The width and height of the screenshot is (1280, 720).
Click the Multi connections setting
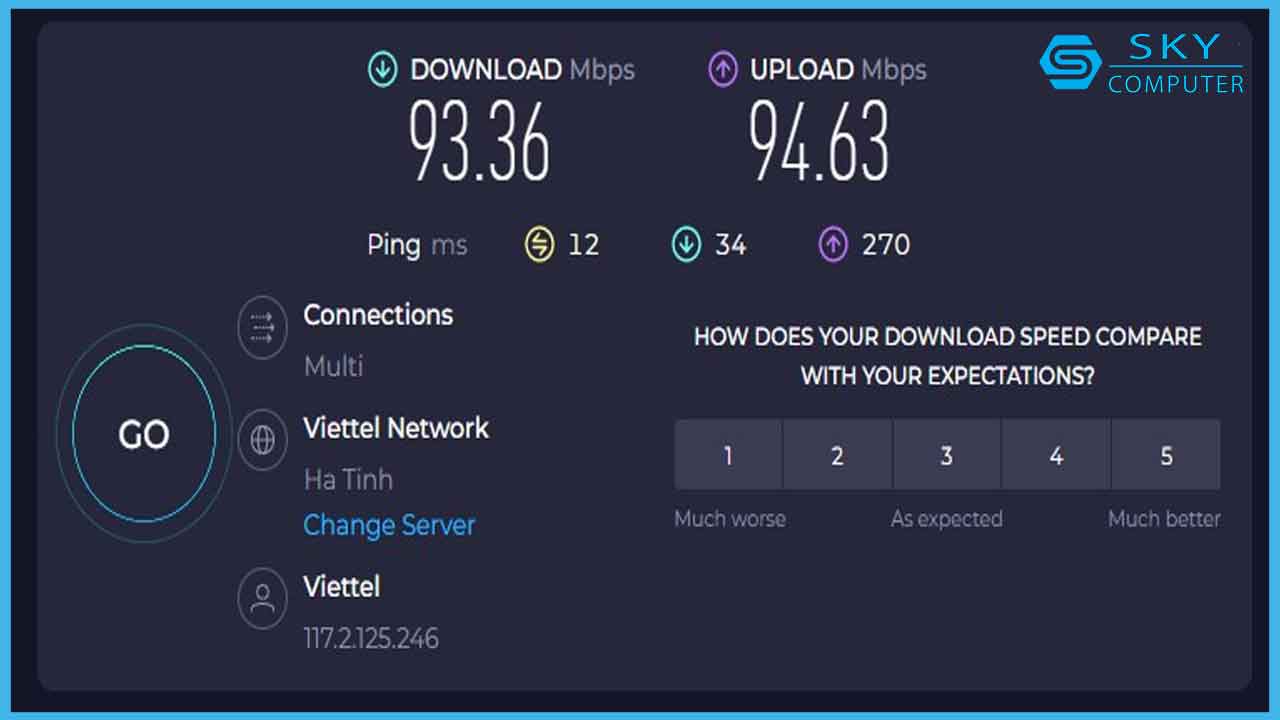coord(333,366)
